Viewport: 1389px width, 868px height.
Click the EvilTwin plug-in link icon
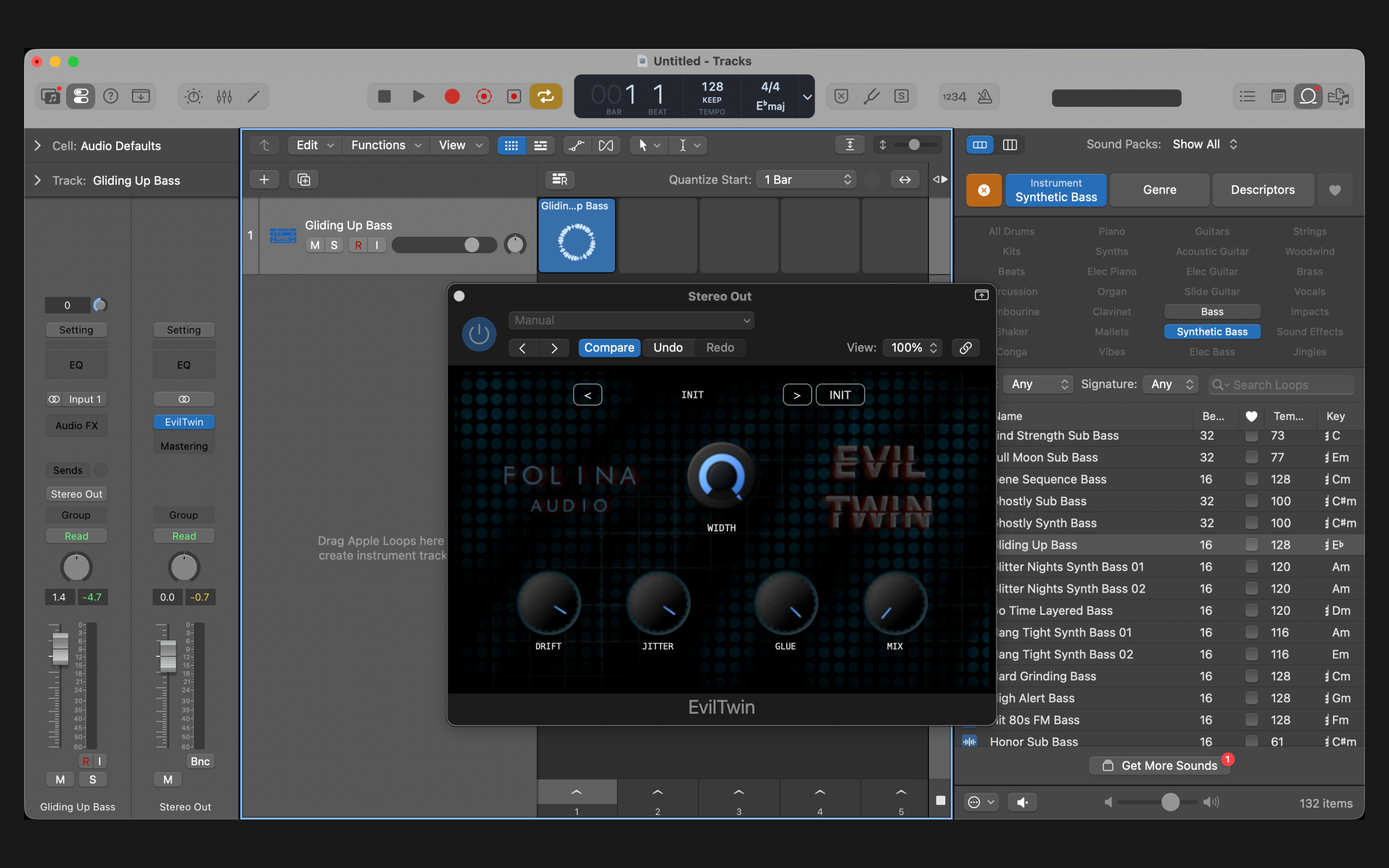966,347
